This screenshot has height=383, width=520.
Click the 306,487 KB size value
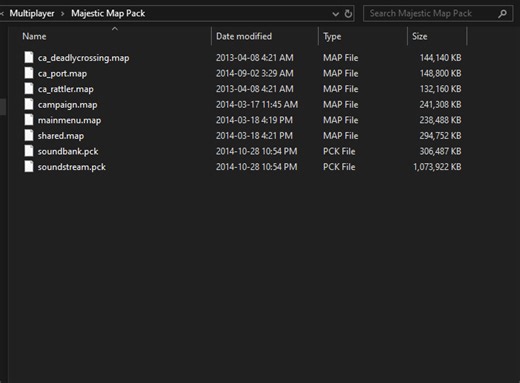[441, 151]
